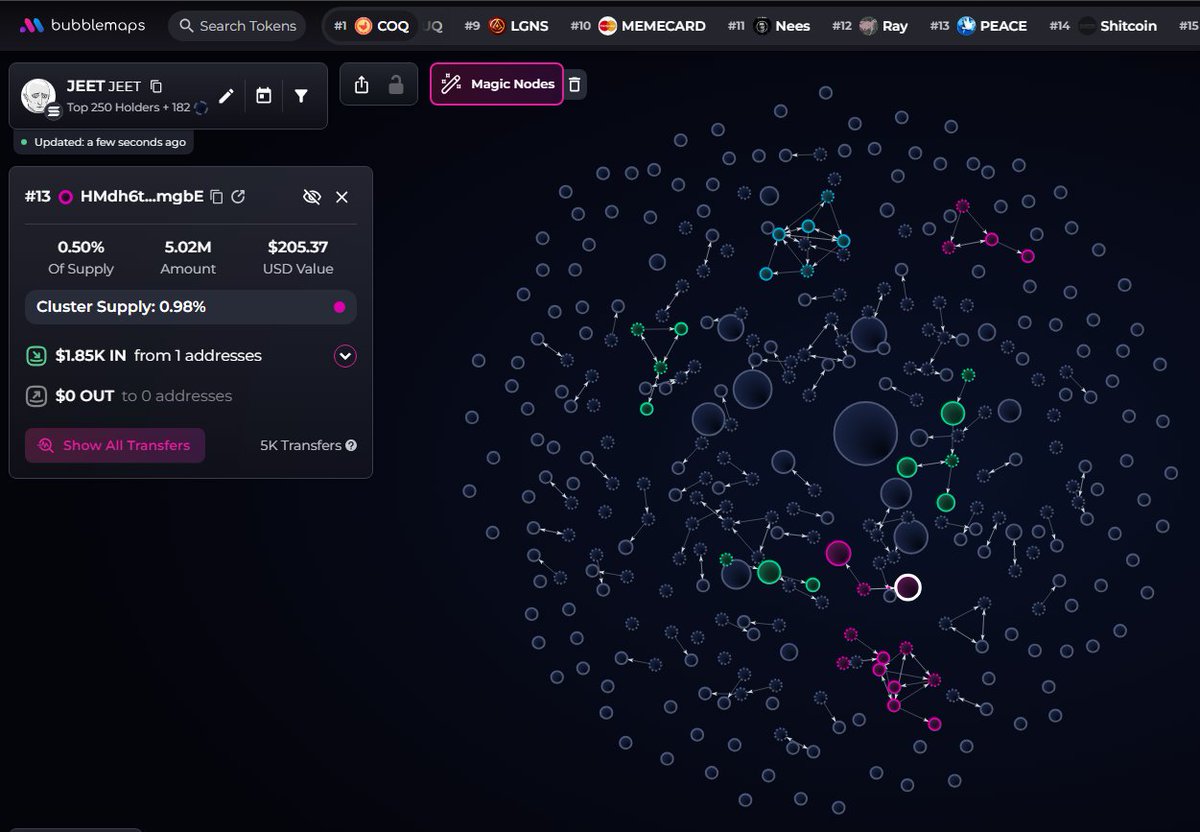
Task: Click the bubblemaps logo
Action: click(82, 26)
